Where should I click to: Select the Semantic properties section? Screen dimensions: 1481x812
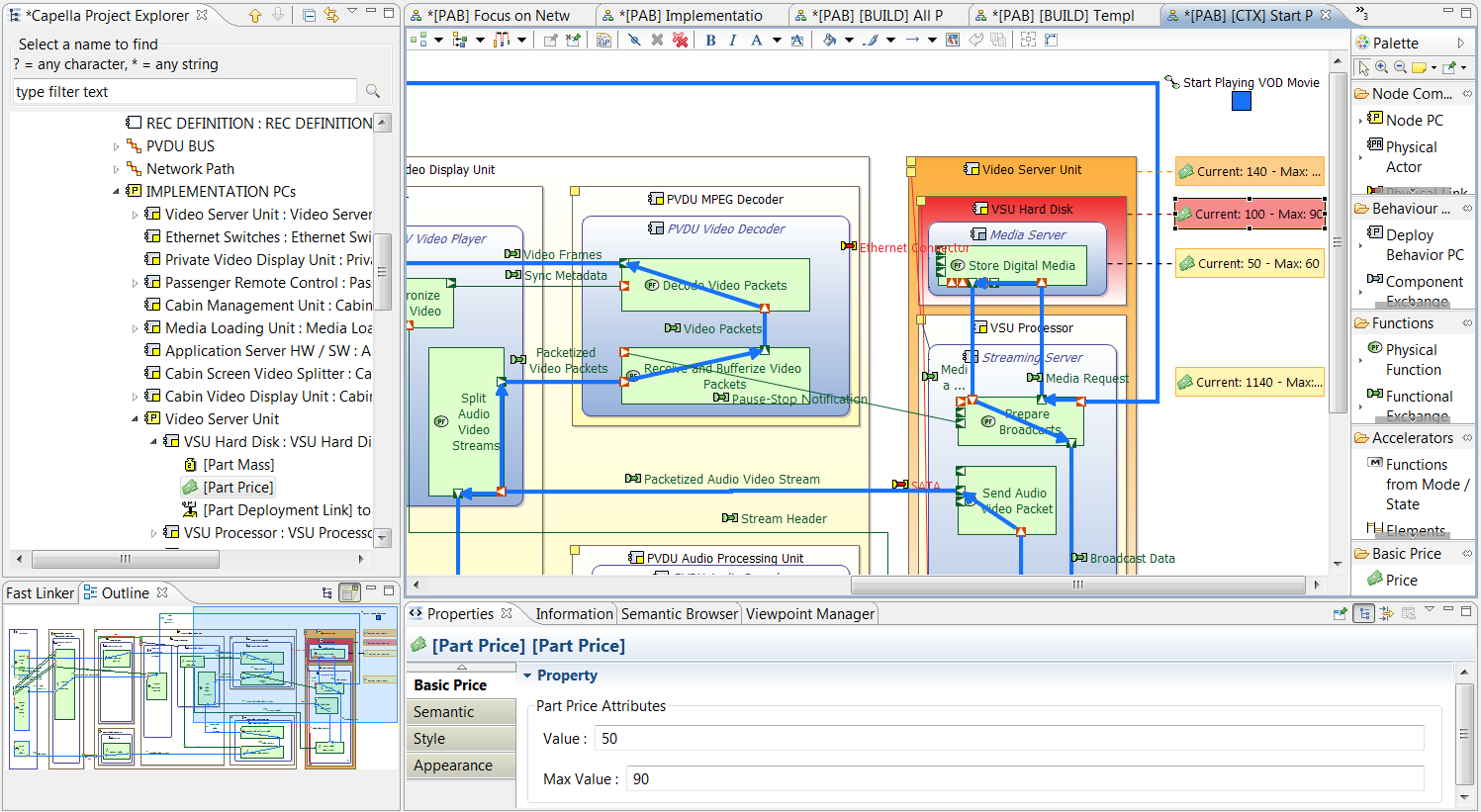point(443,712)
